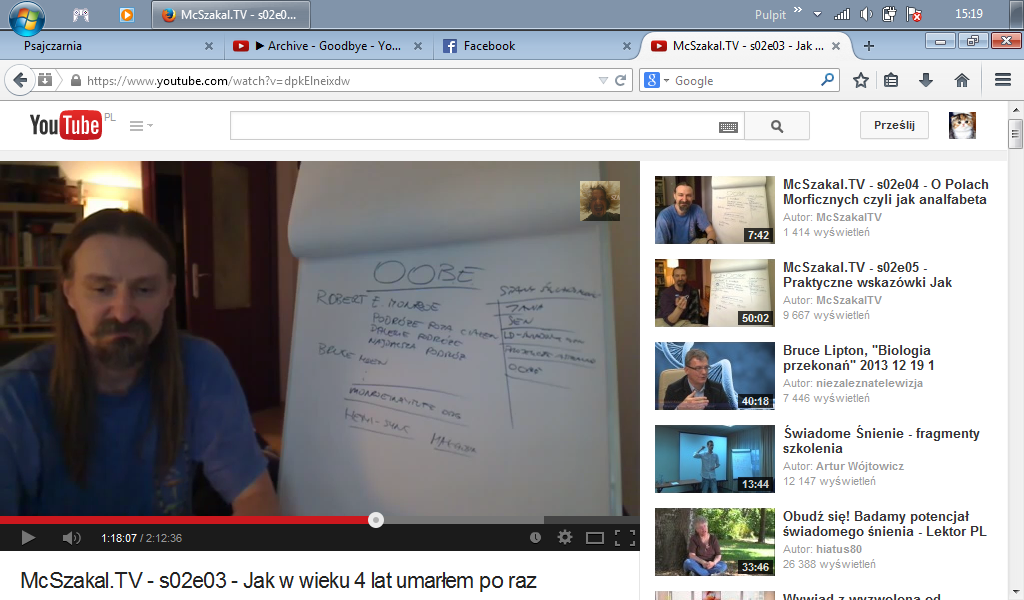Toggle theater mode in player
This screenshot has height=600, width=1024.
(594, 538)
